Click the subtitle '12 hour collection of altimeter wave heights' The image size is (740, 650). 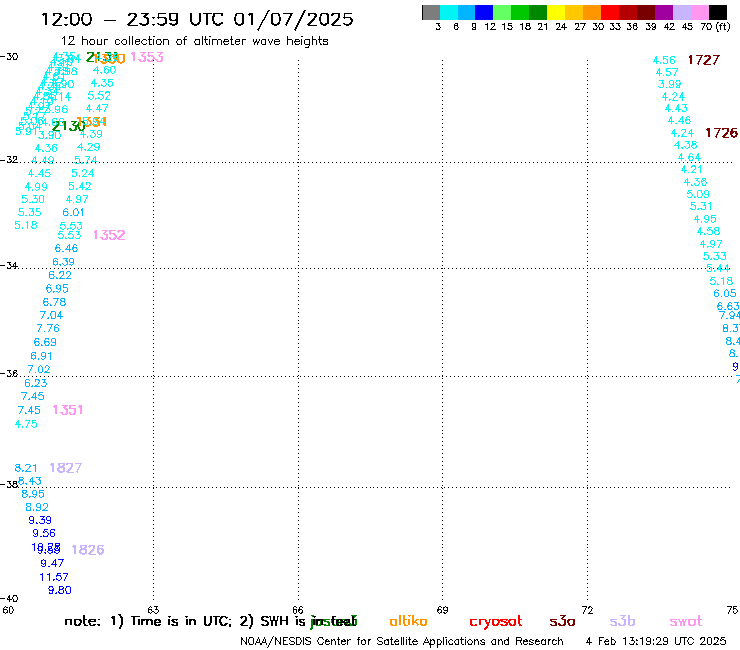click(194, 41)
